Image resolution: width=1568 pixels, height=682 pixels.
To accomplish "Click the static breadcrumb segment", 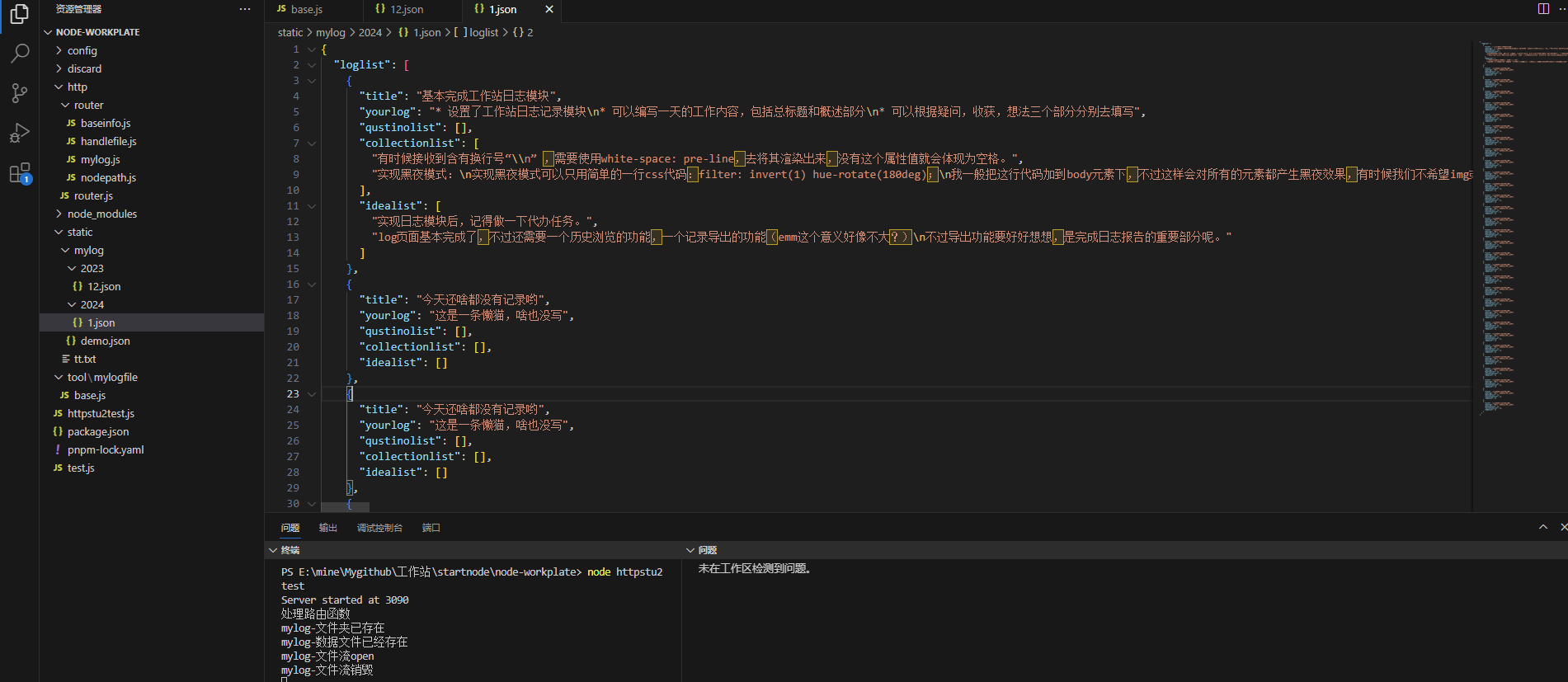I will coord(290,32).
